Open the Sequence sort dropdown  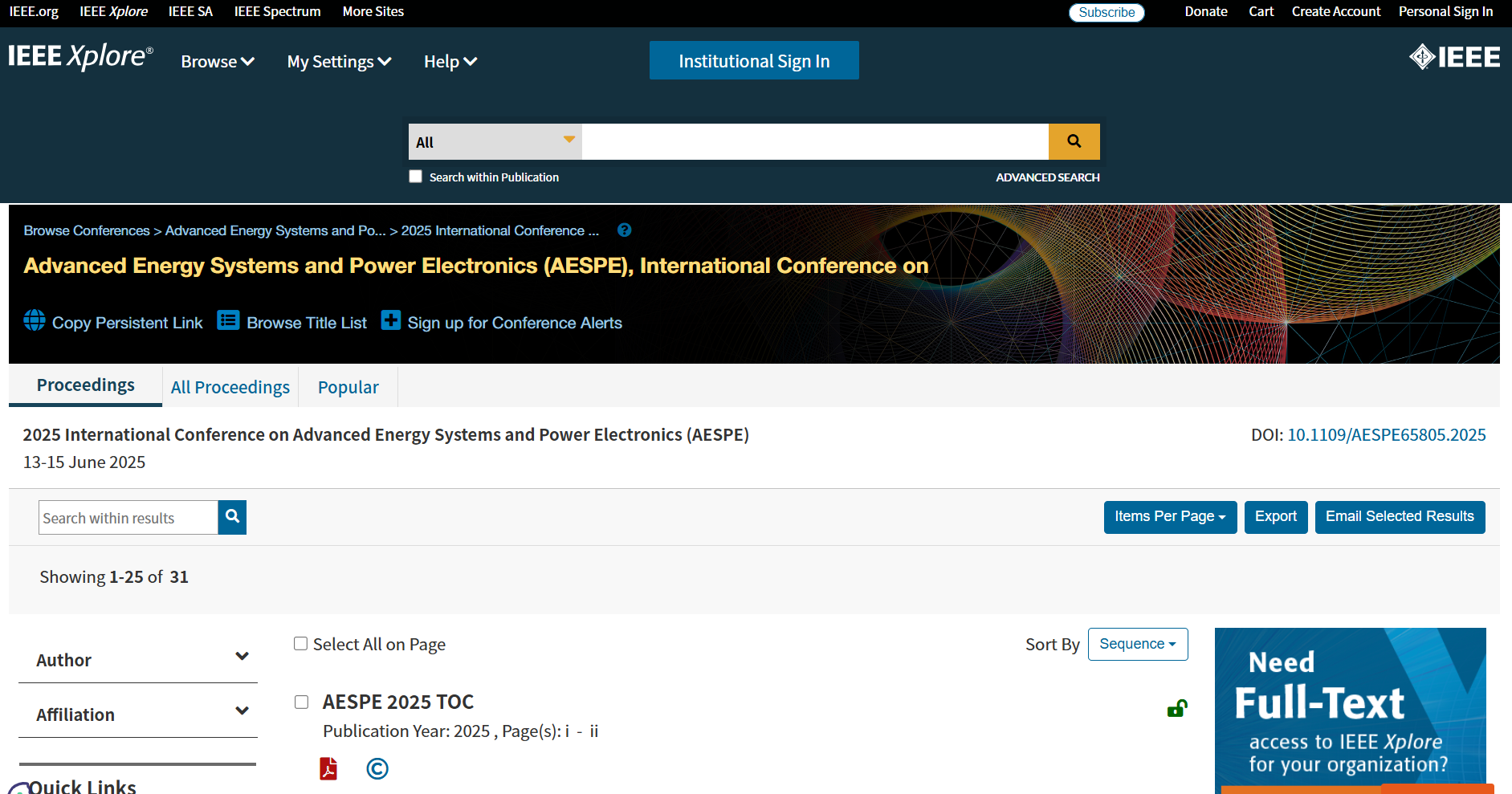point(1137,644)
